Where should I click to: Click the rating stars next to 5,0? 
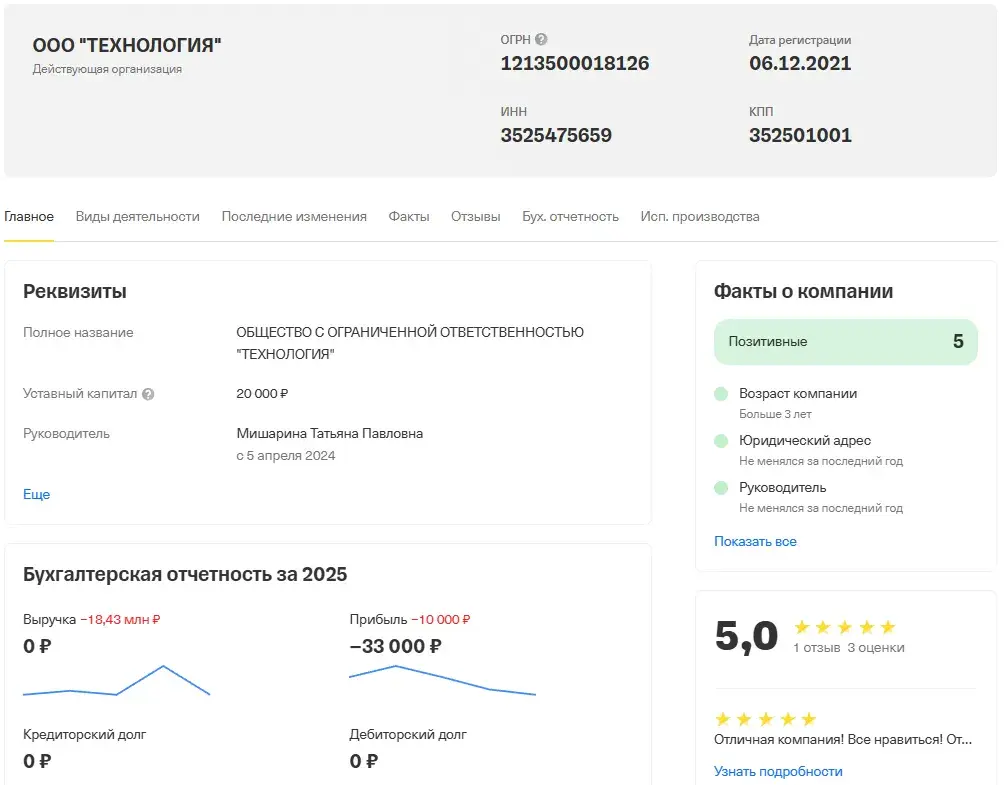coord(845,627)
